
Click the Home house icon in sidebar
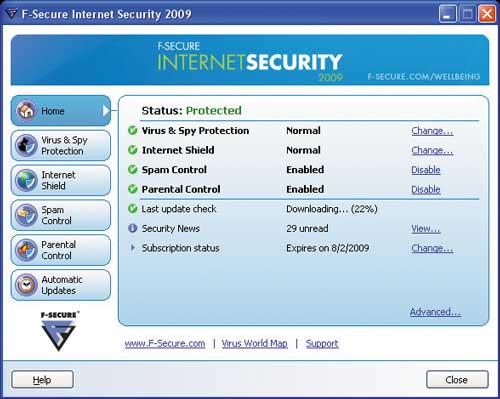click(x=27, y=110)
